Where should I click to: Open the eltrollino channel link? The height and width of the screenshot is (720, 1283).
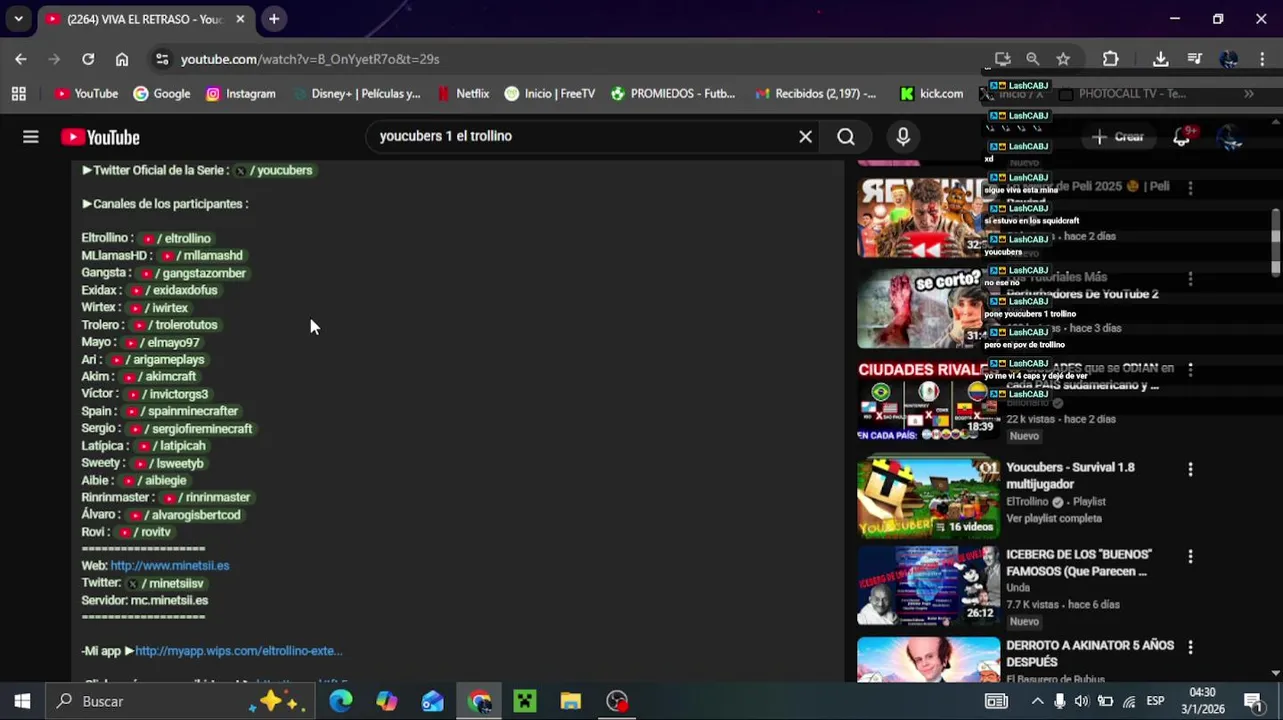coord(176,239)
